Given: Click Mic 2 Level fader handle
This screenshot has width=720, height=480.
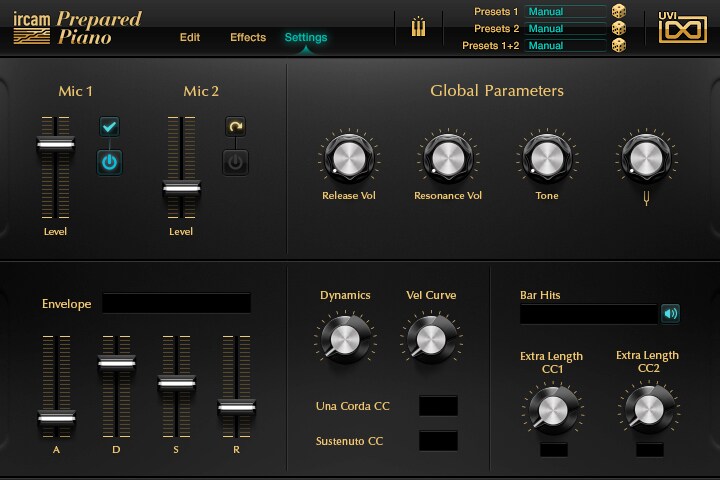Looking at the screenshot, I should pos(181,188).
